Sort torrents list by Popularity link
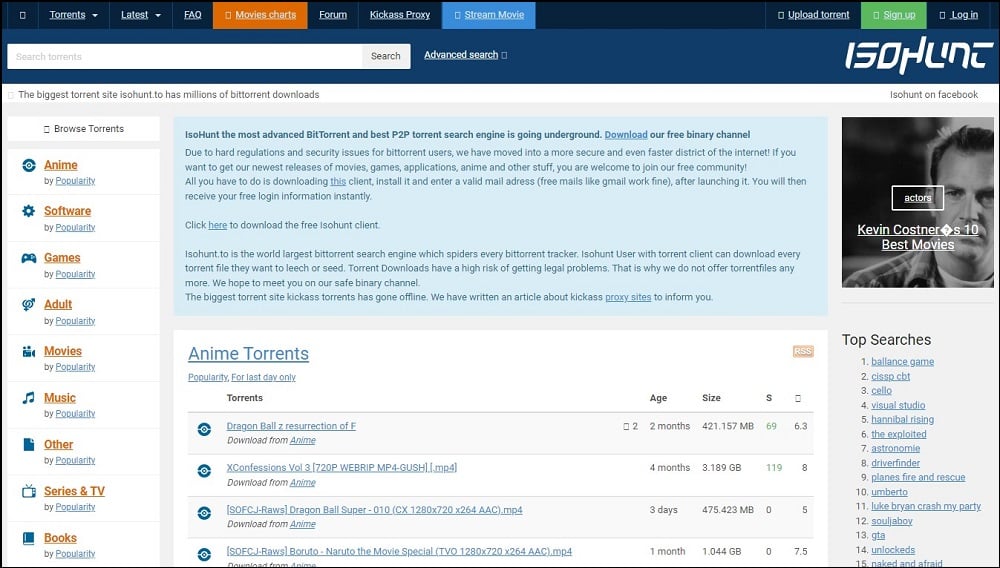1000x568 pixels. (207, 377)
